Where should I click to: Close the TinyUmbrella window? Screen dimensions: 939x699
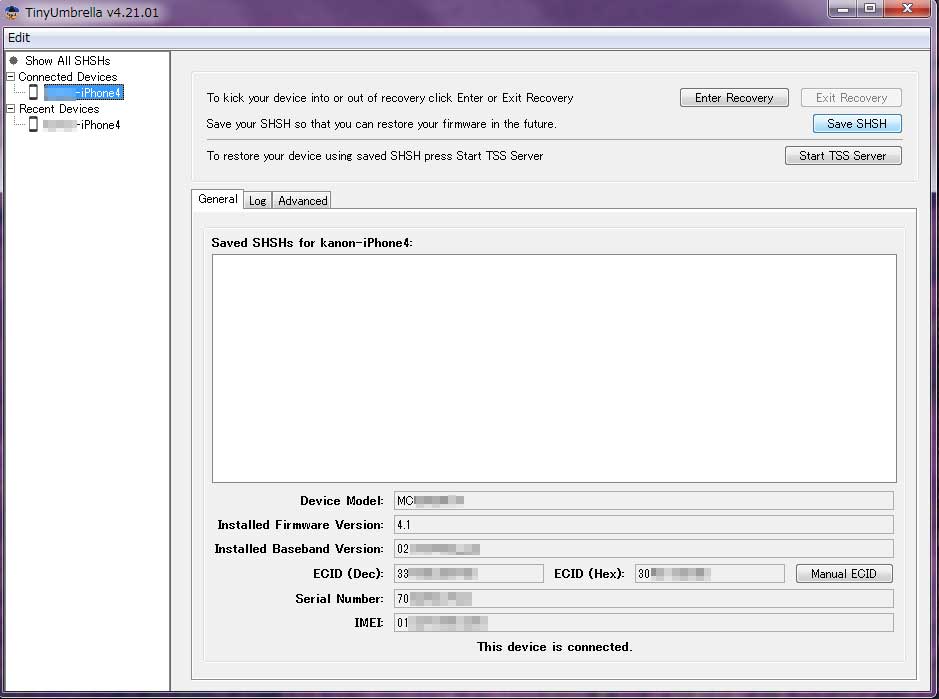point(907,9)
